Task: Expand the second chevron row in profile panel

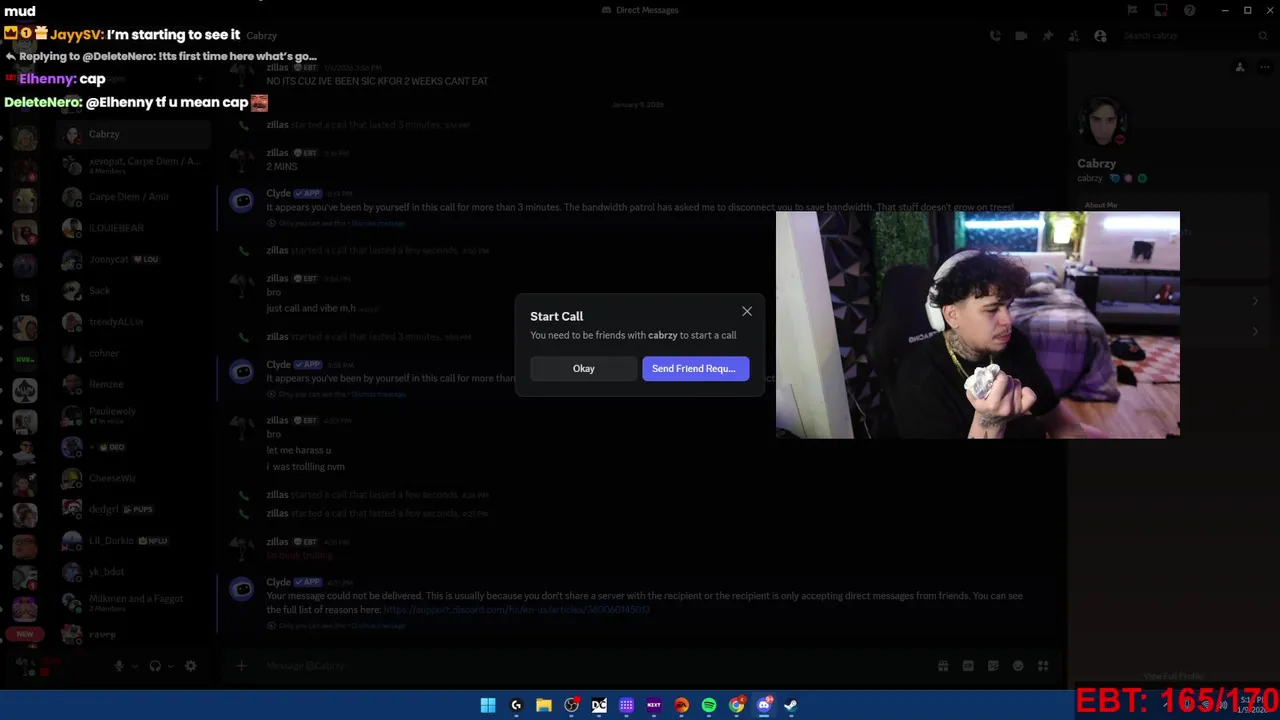Action: click(1256, 331)
